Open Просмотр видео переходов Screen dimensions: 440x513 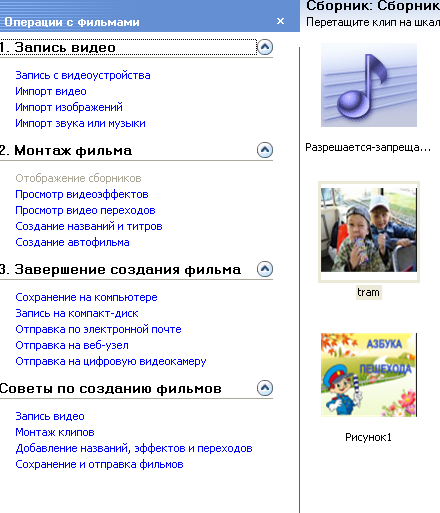[x=85, y=210]
